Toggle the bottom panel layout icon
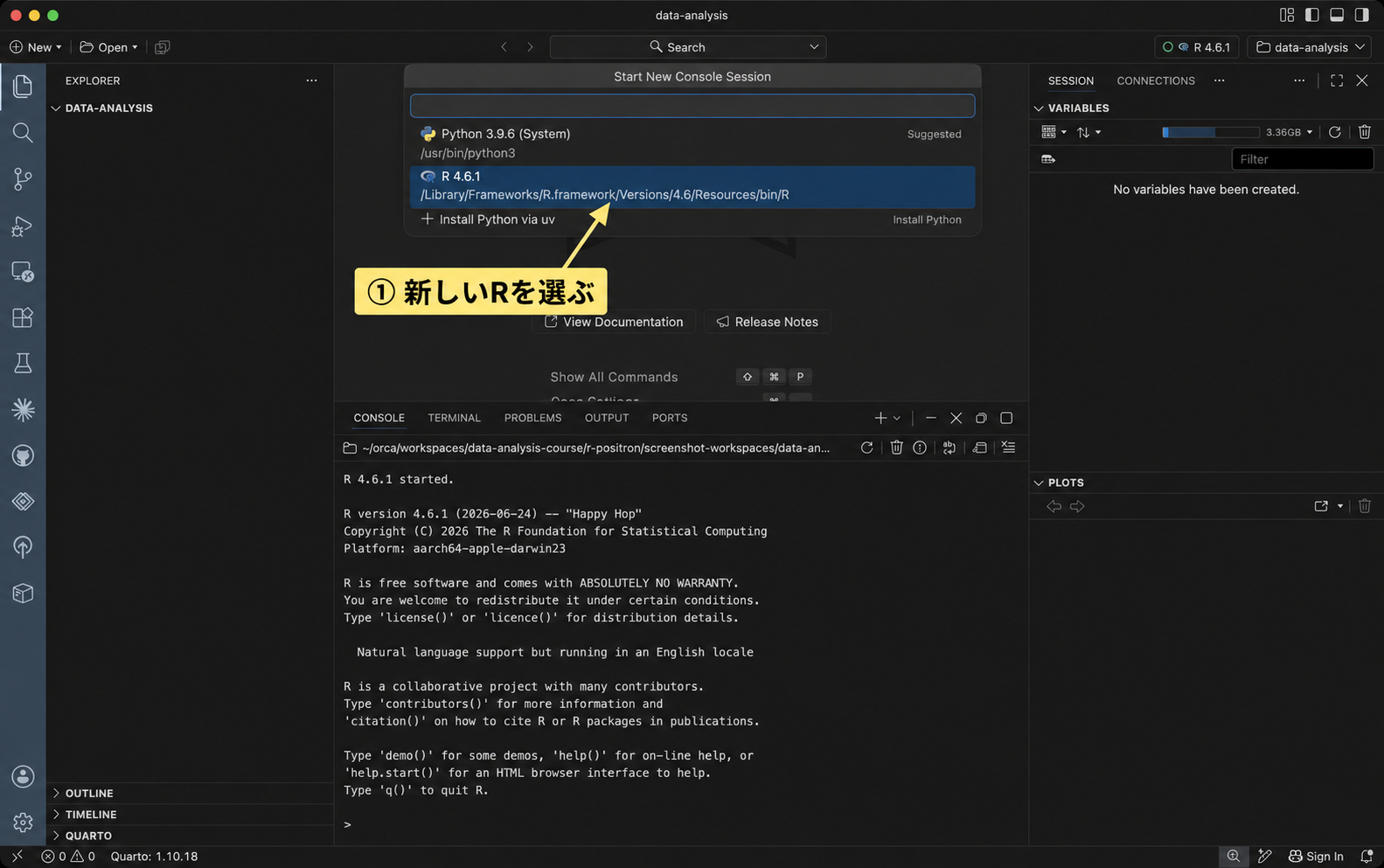Image resolution: width=1384 pixels, height=868 pixels. (x=1337, y=15)
